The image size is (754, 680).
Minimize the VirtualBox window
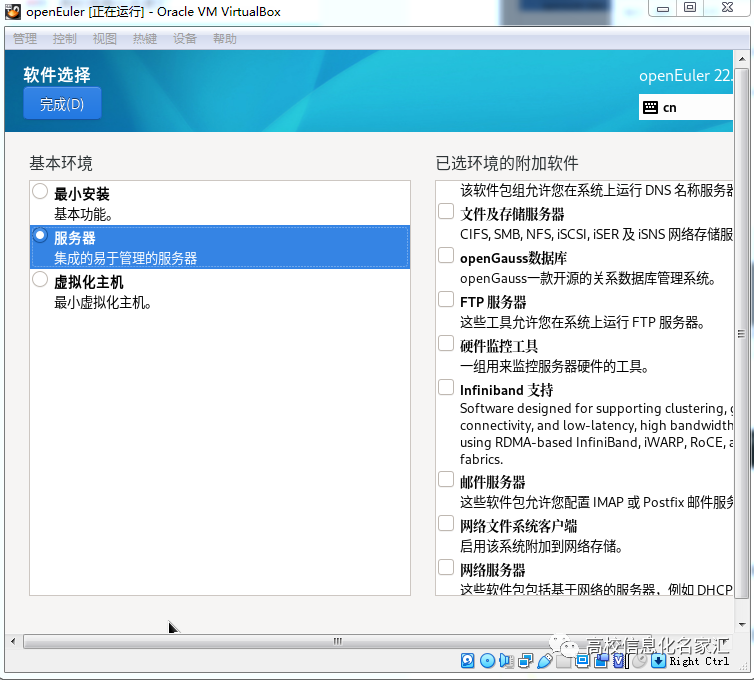click(663, 8)
